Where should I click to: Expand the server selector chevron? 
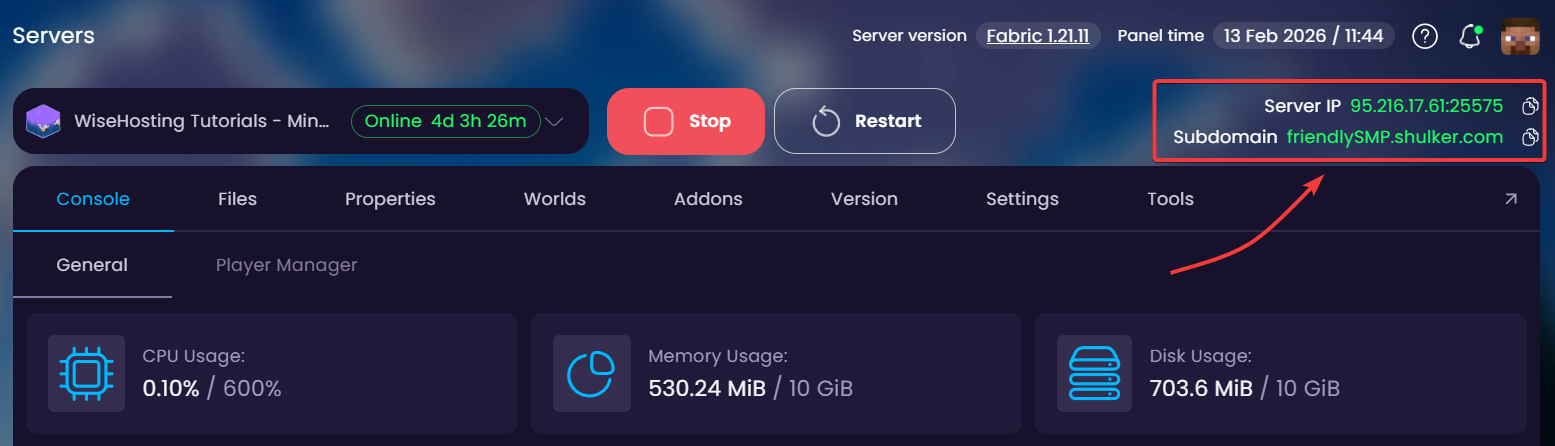tap(555, 122)
